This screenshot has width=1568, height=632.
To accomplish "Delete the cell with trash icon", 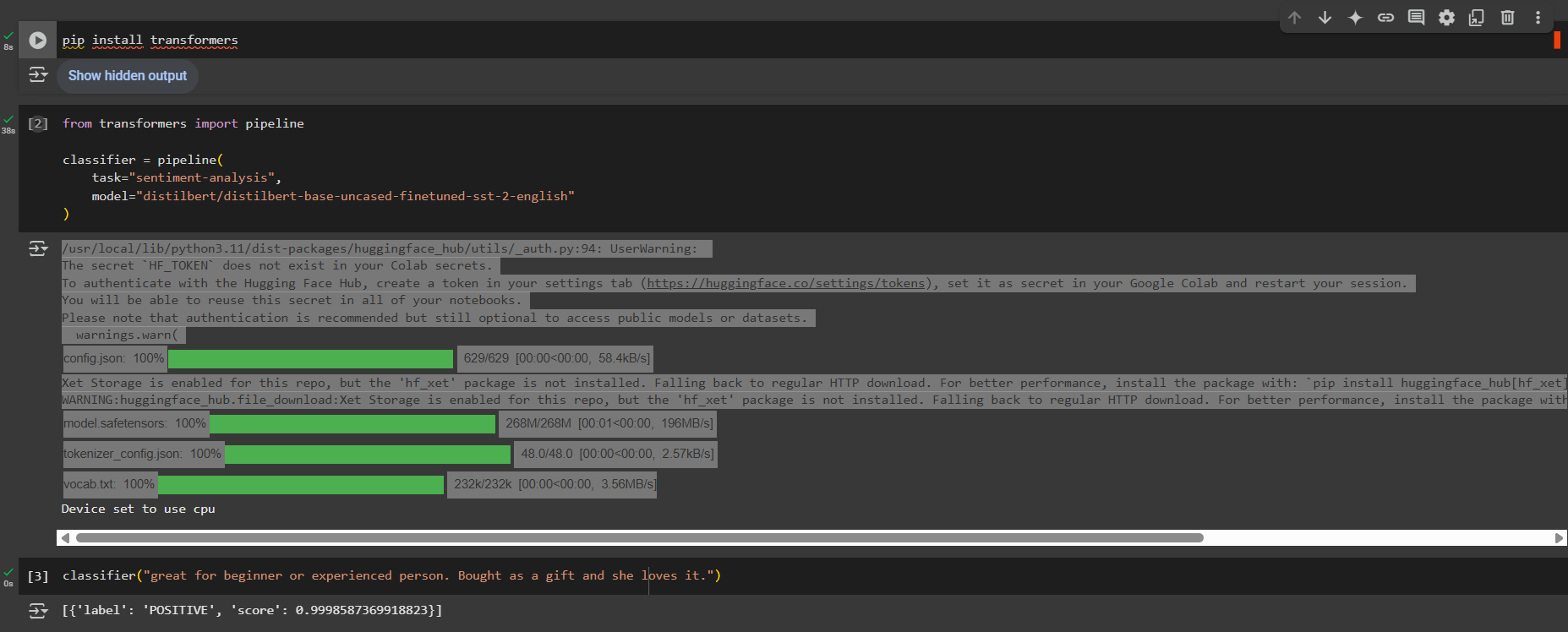I will pos(1507,18).
